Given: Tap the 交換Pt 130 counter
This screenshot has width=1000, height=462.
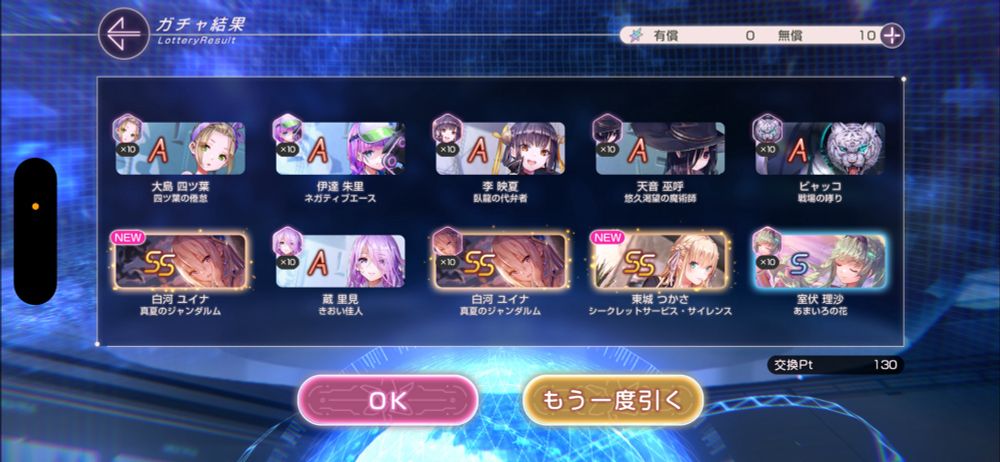Looking at the screenshot, I should [x=835, y=365].
